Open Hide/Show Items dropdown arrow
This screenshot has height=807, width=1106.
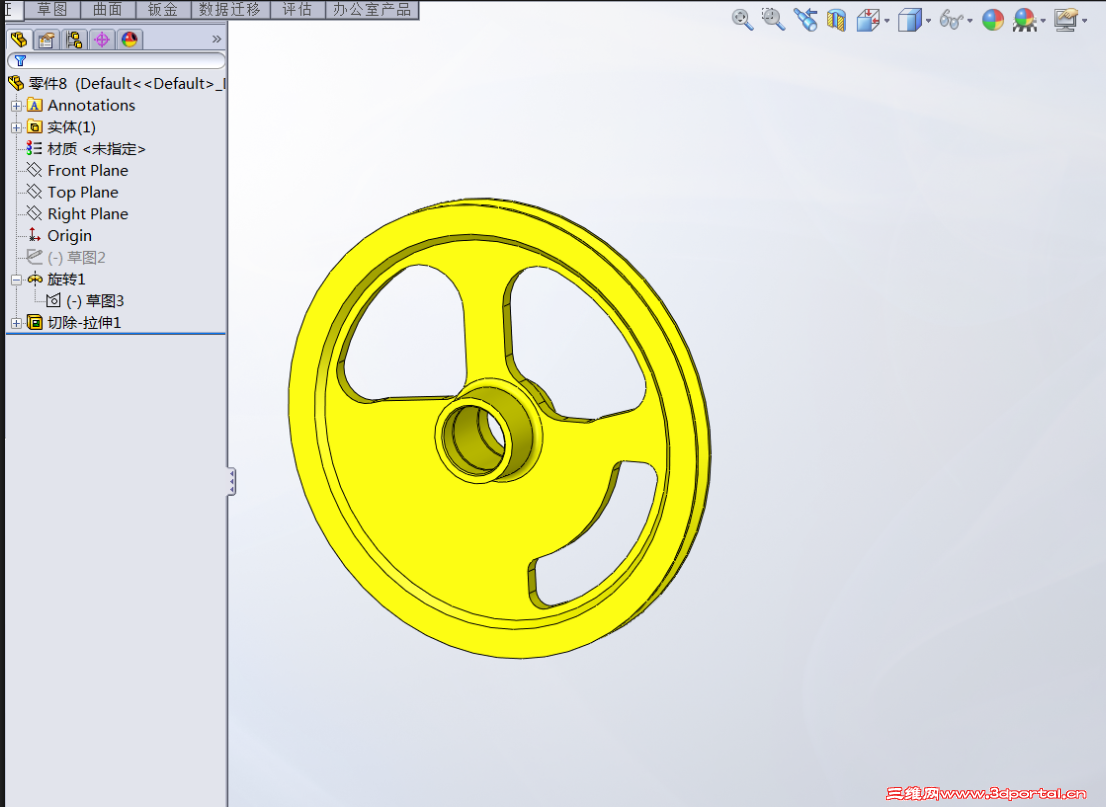tap(970, 20)
